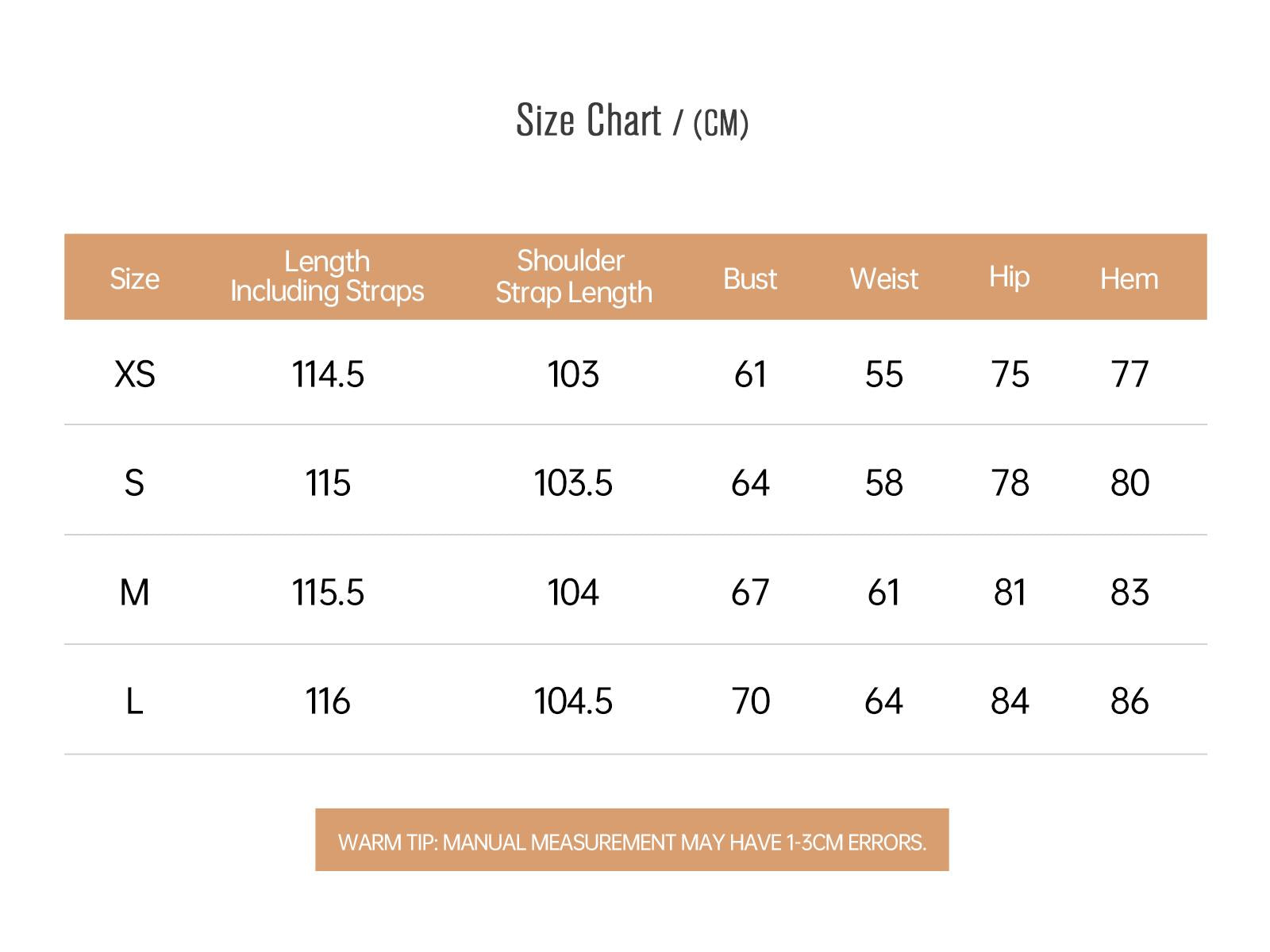Select the Size column header
Screen dimensions: 1270x952
pos(134,278)
